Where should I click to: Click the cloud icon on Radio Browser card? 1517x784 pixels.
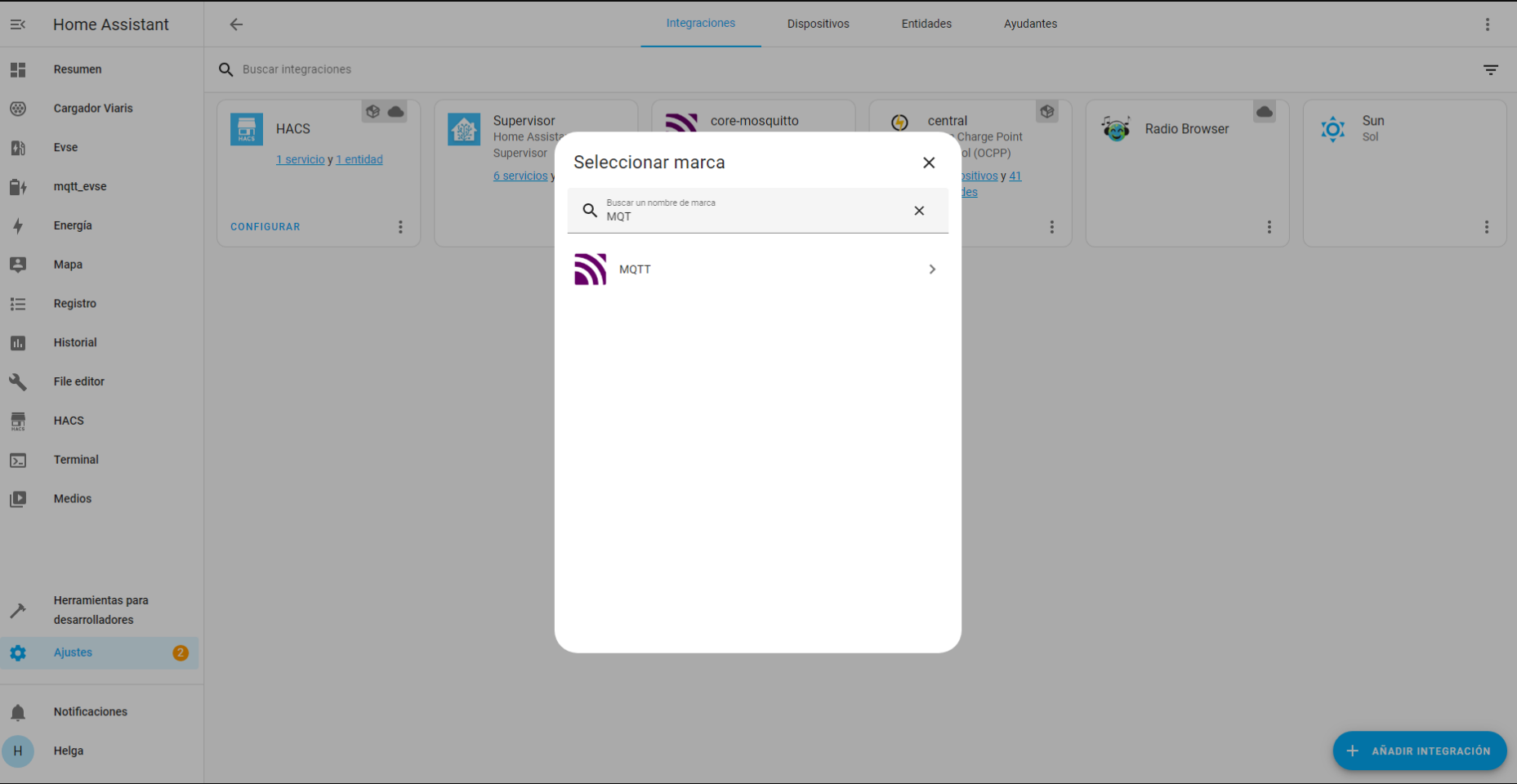pos(1265,112)
